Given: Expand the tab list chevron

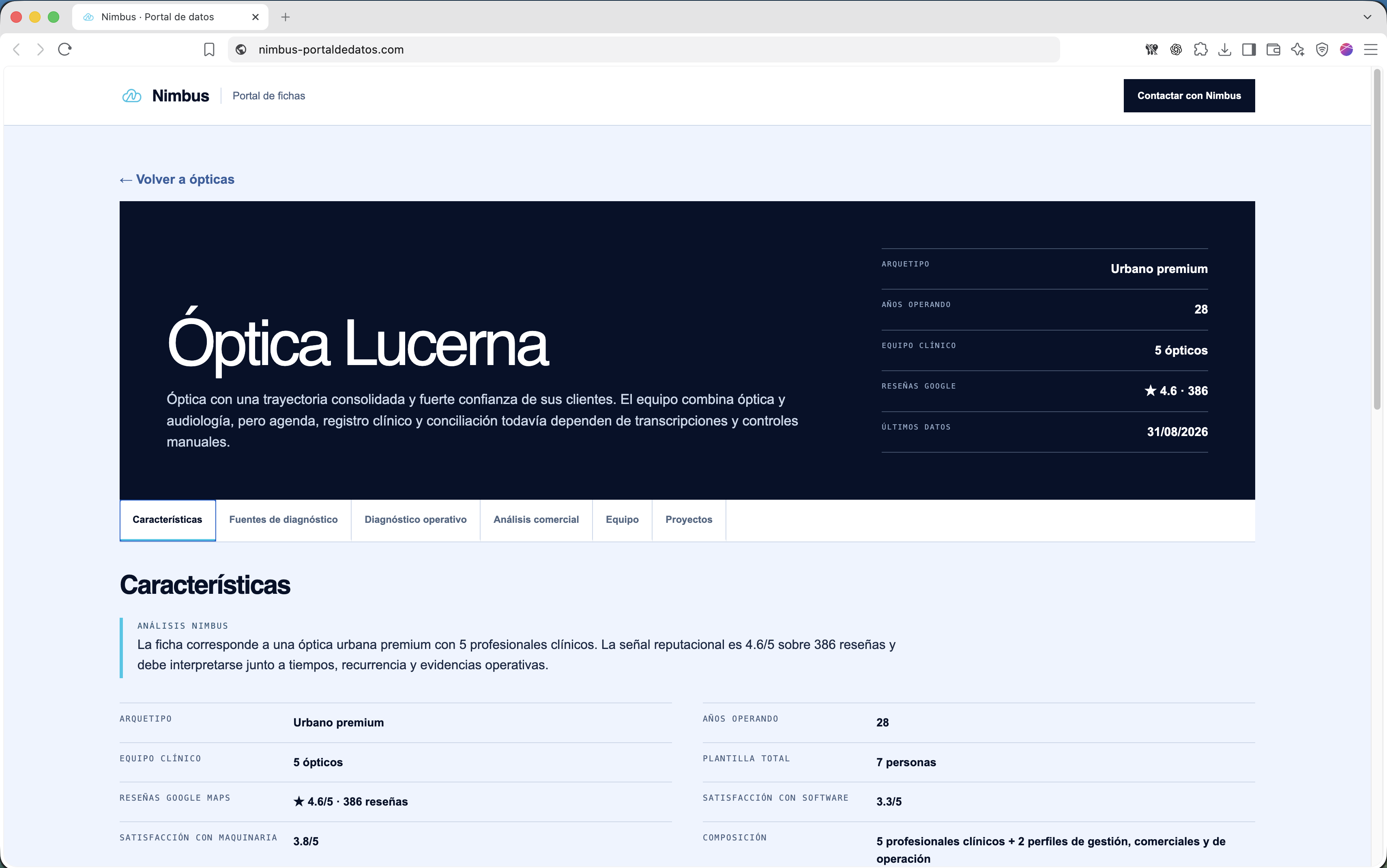Looking at the screenshot, I should point(1368,17).
